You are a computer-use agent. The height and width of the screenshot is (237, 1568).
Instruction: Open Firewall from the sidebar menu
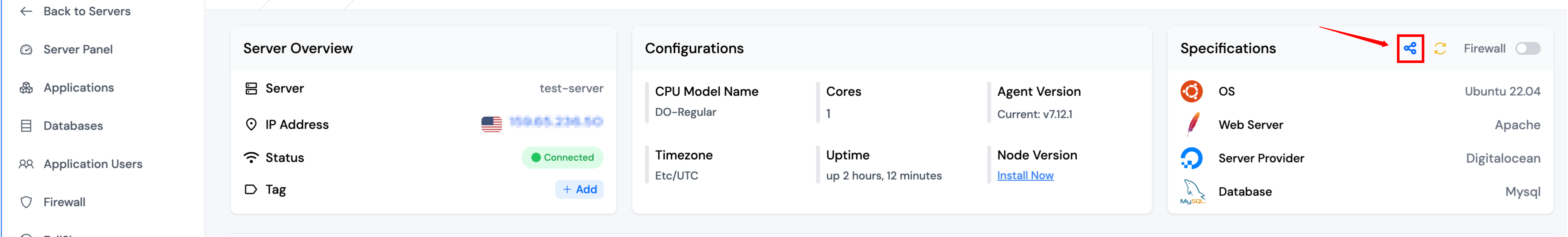64,202
